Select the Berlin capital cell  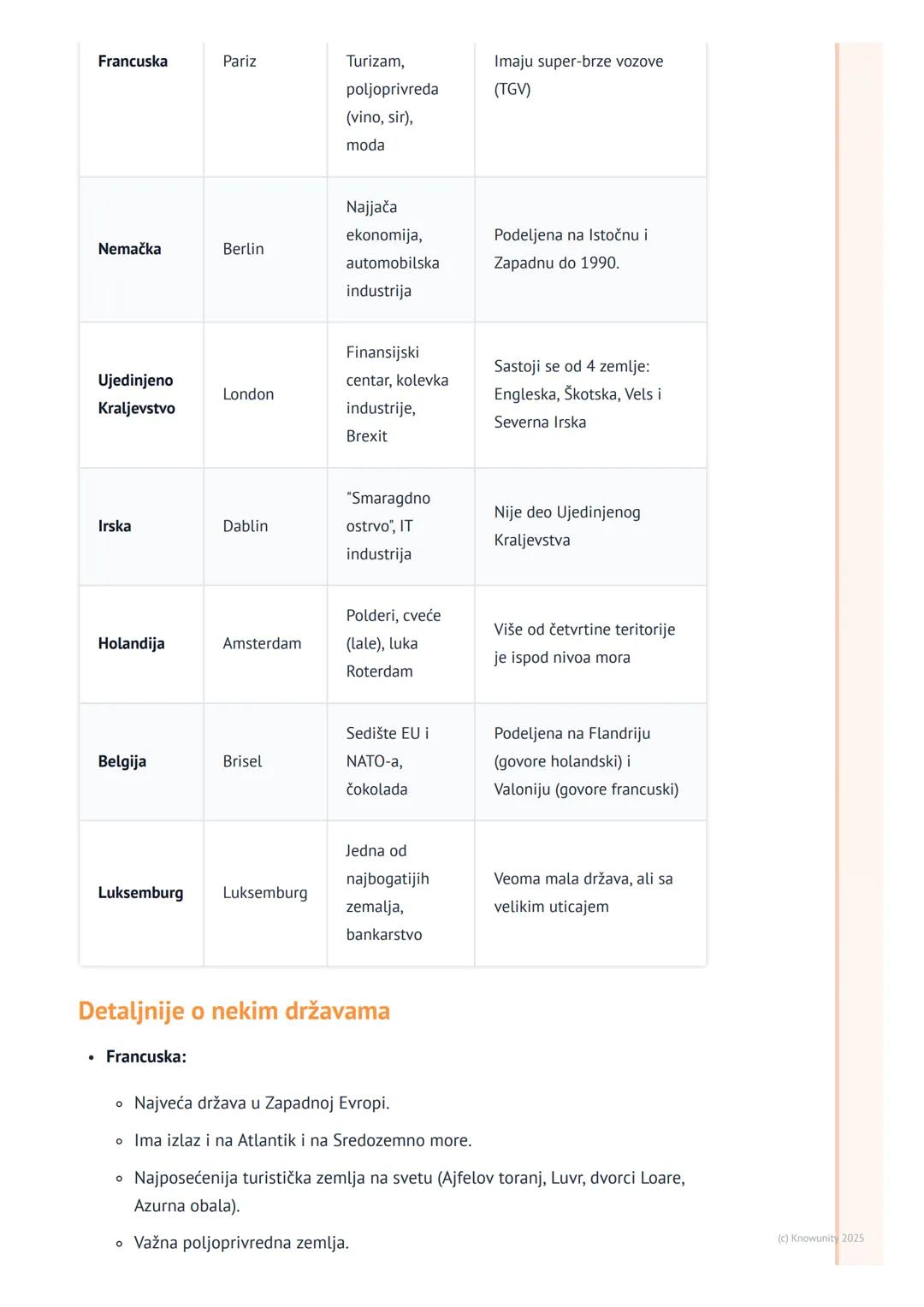point(243,249)
